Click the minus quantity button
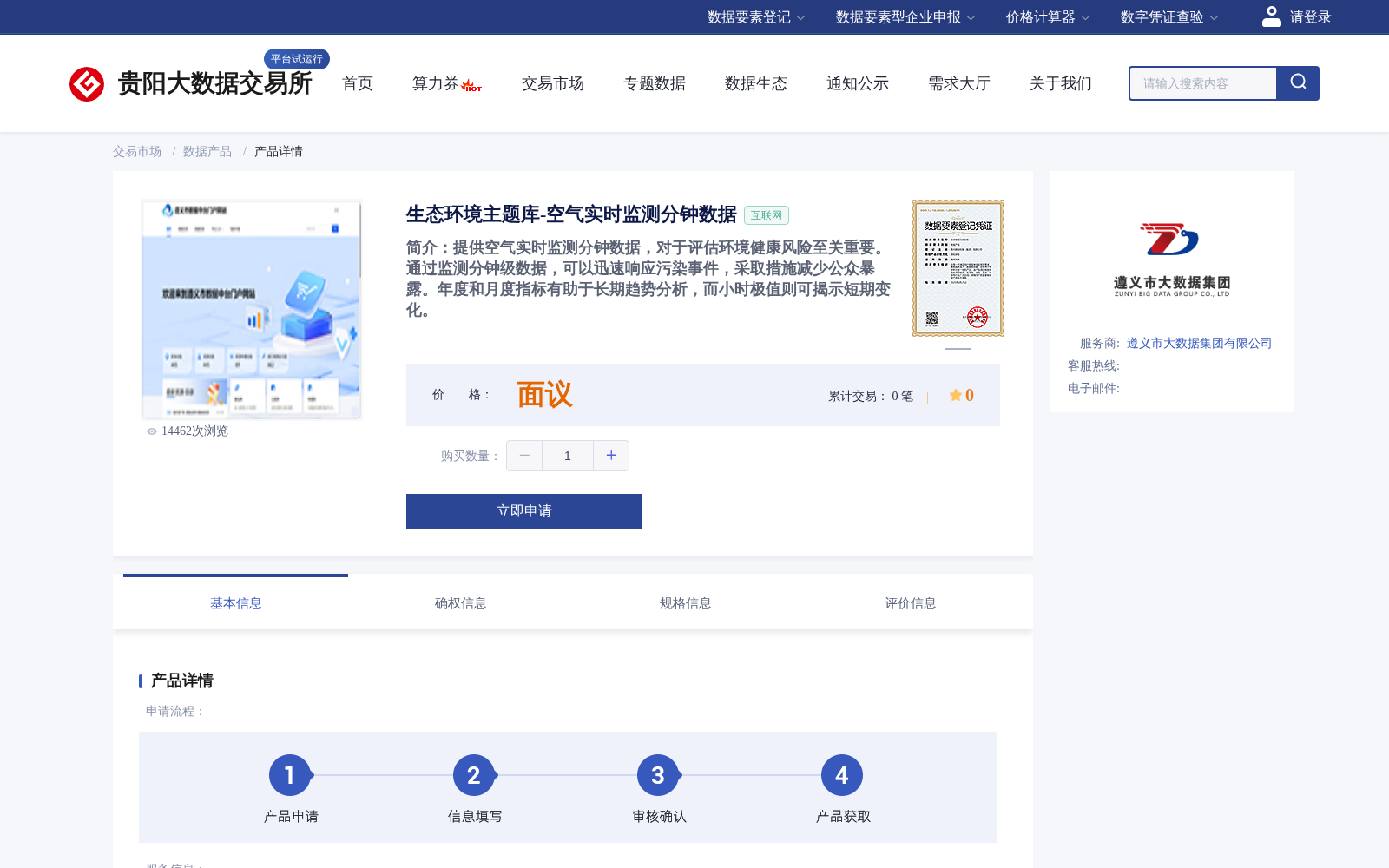 click(x=524, y=456)
